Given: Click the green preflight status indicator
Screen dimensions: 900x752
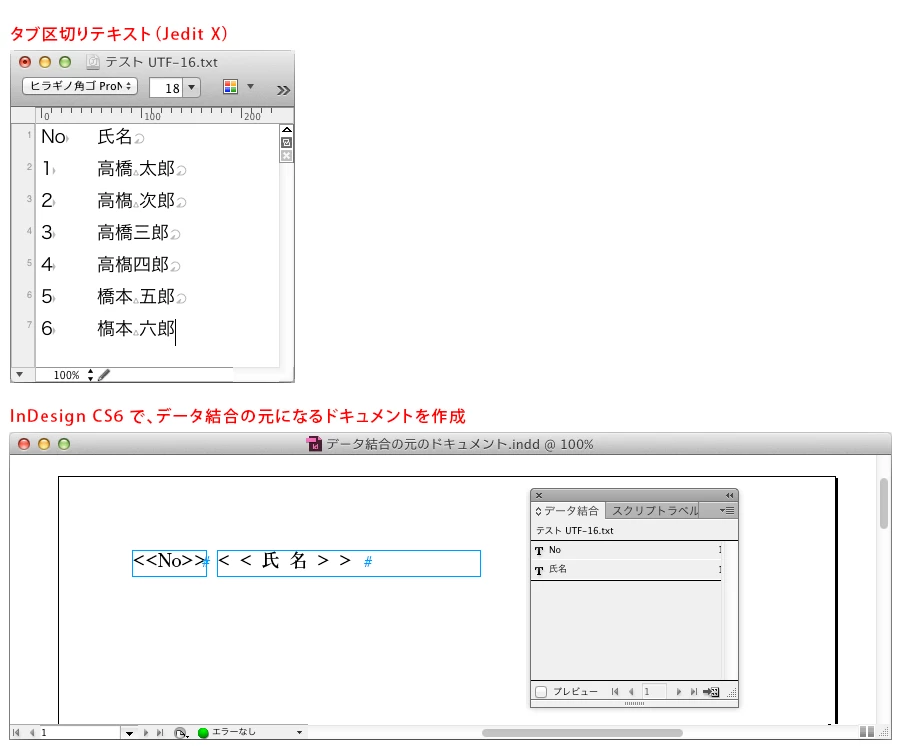Looking at the screenshot, I should point(203,732).
